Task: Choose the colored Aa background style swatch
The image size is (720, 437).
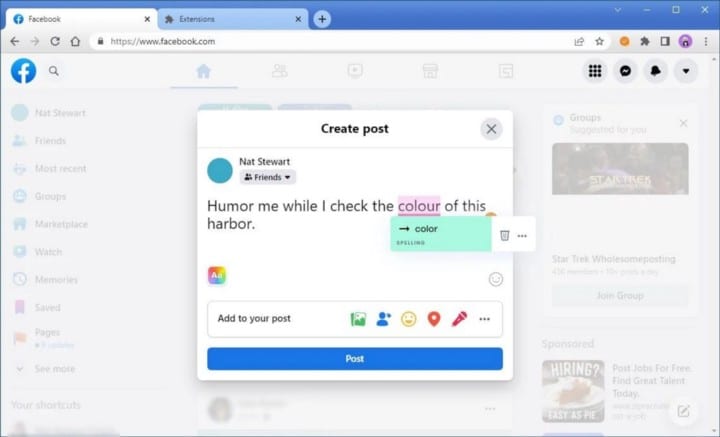Action: click(217, 276)
